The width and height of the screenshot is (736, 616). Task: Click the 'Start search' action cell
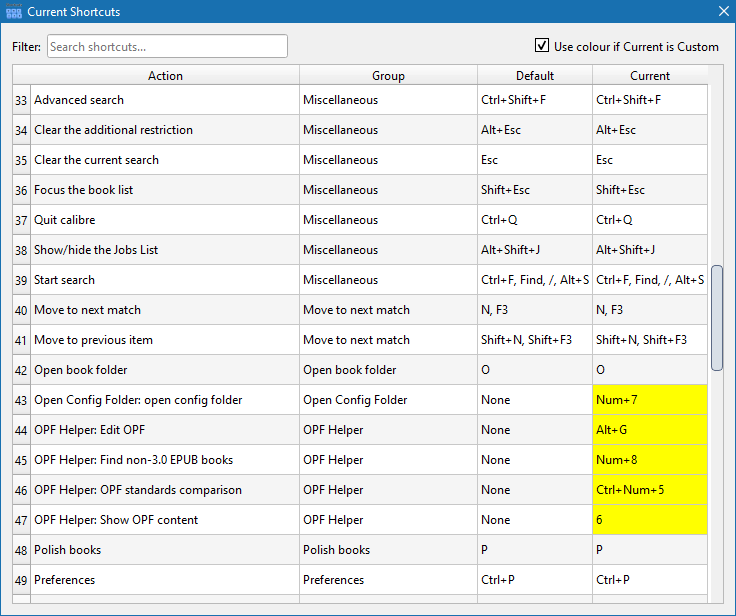[165, 280]
